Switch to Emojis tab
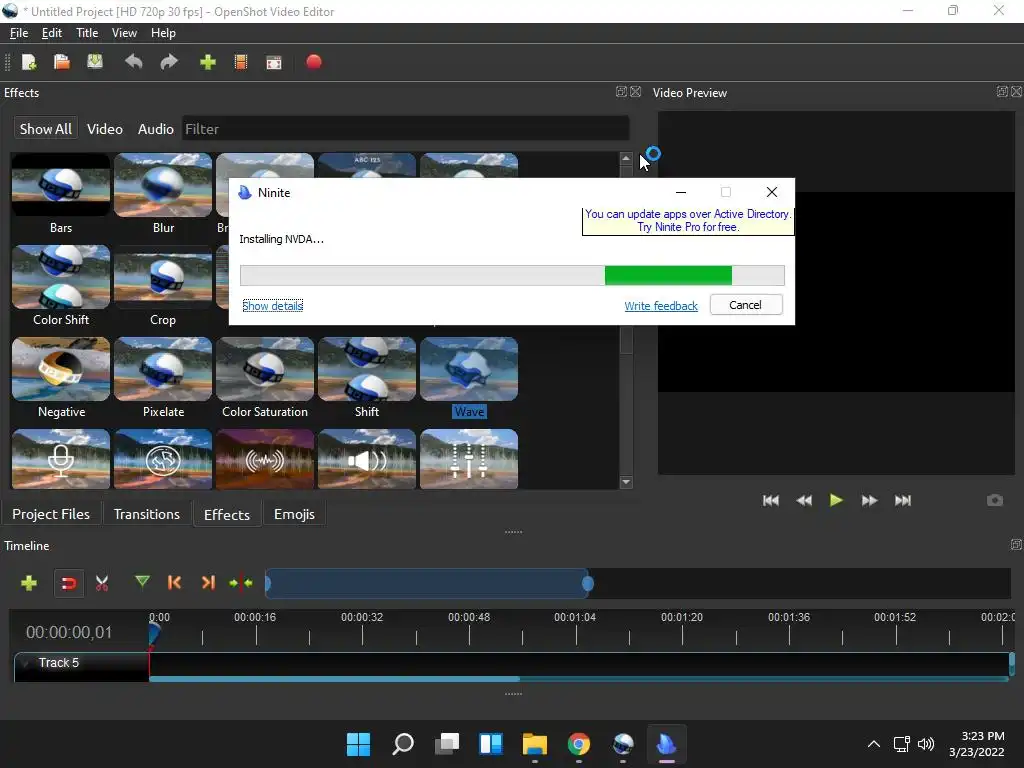Viewport: 1024px width, 768px height. click(x=294, y=514)
